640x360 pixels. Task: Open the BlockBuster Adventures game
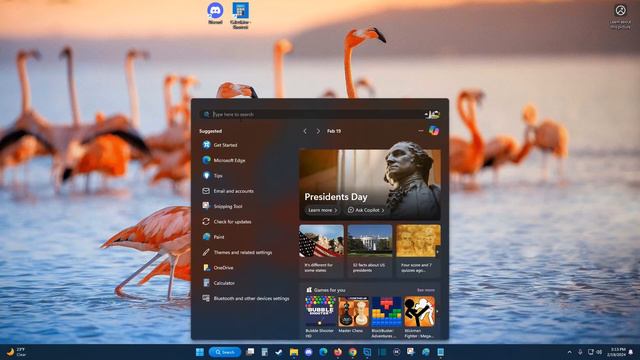point(386,317)
